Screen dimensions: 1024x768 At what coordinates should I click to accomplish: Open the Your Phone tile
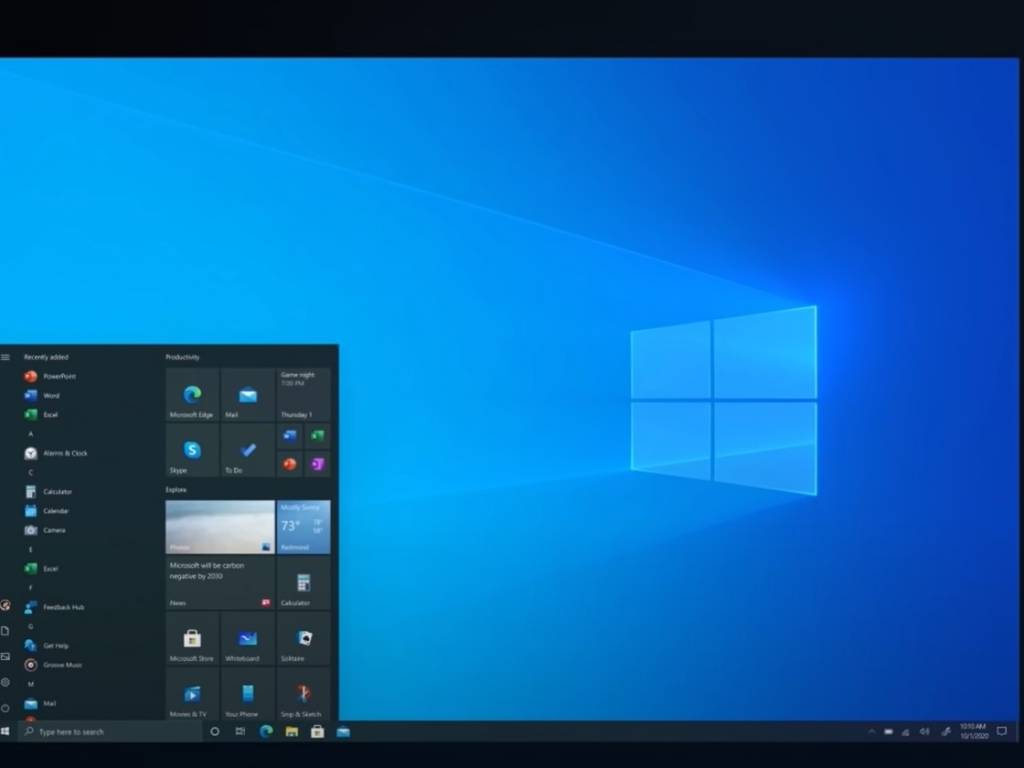(x=248, y=694)
